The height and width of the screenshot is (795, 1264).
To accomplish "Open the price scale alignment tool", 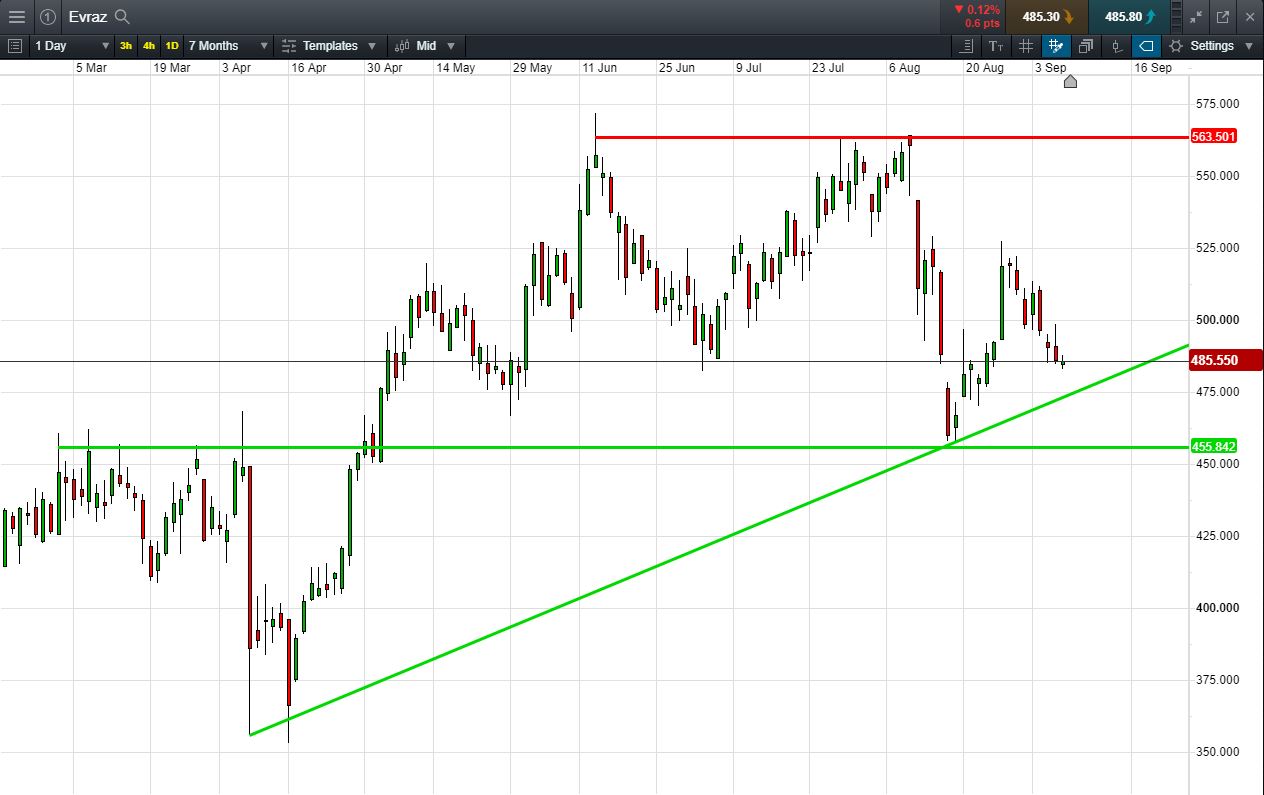I will [x=966, y=46].
